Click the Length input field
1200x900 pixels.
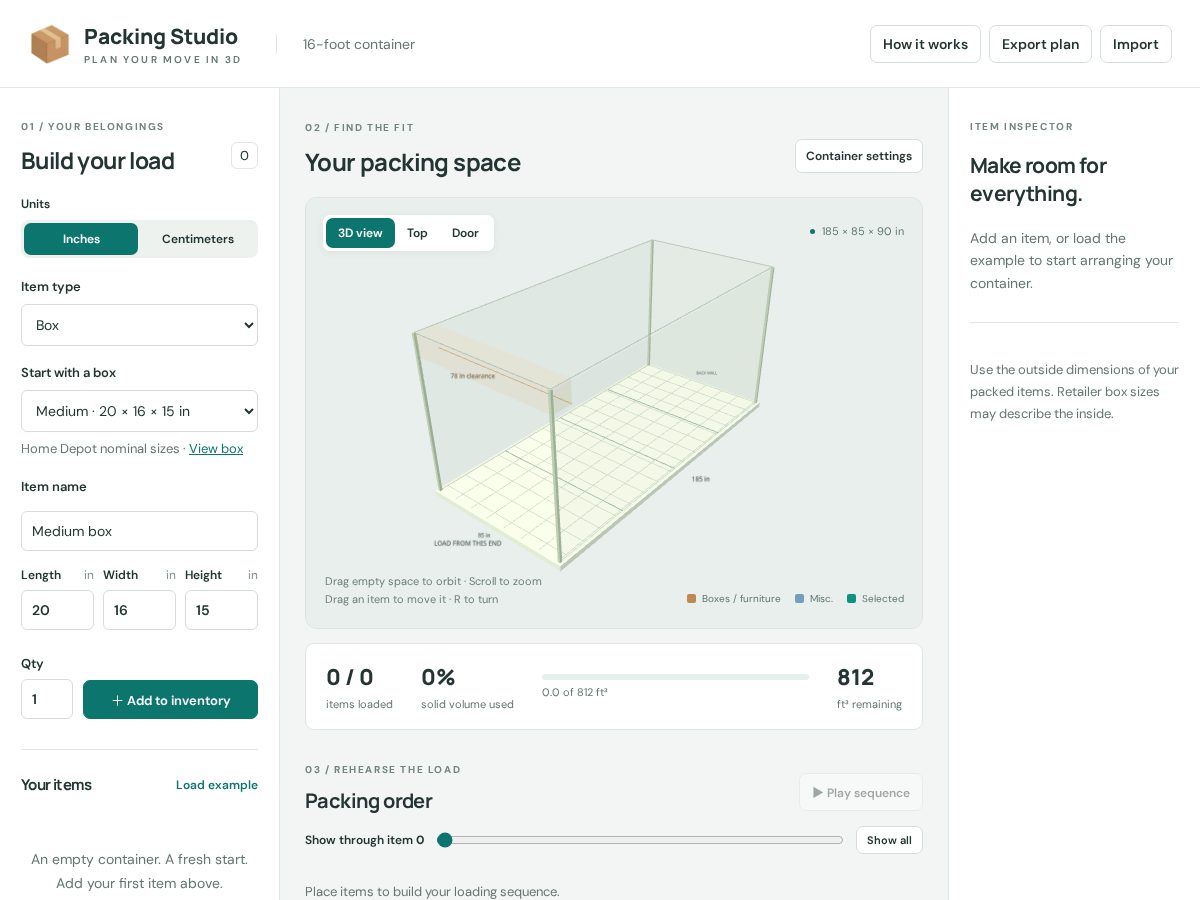pyautogui.click(x=57, y=610)
